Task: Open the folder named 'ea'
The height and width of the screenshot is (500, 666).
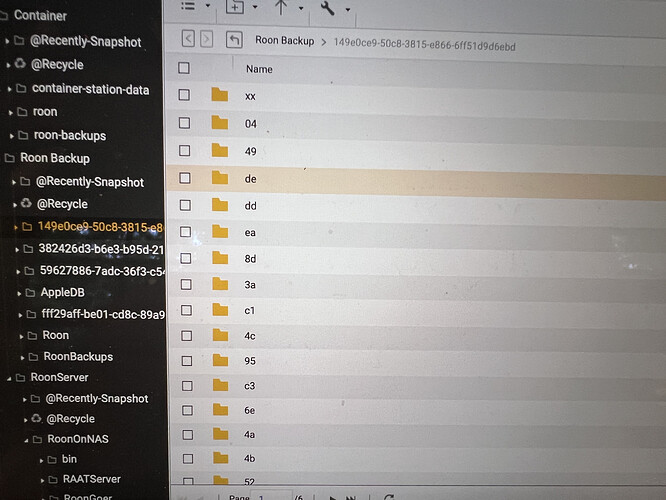Action: (250, 232)
